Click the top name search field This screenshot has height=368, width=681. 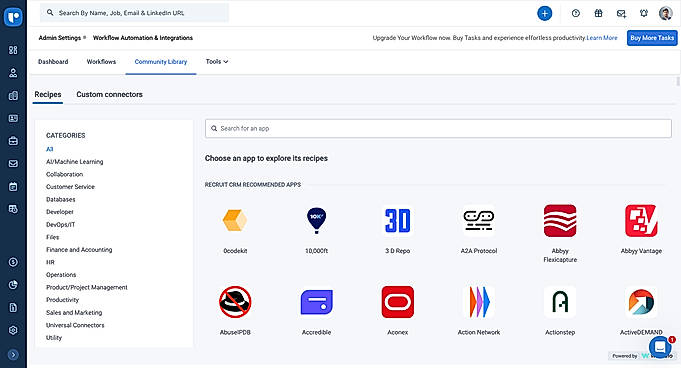pos(135,13)
